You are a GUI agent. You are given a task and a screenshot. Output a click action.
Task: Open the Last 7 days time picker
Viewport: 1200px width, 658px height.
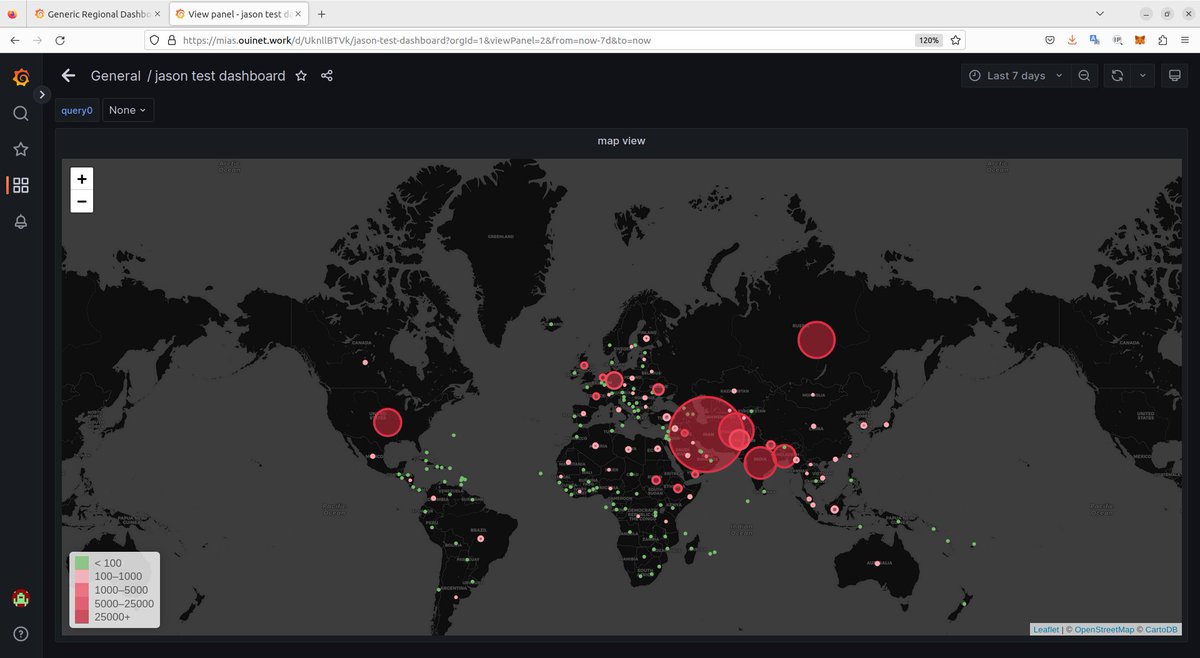(x=1015, y=76)
